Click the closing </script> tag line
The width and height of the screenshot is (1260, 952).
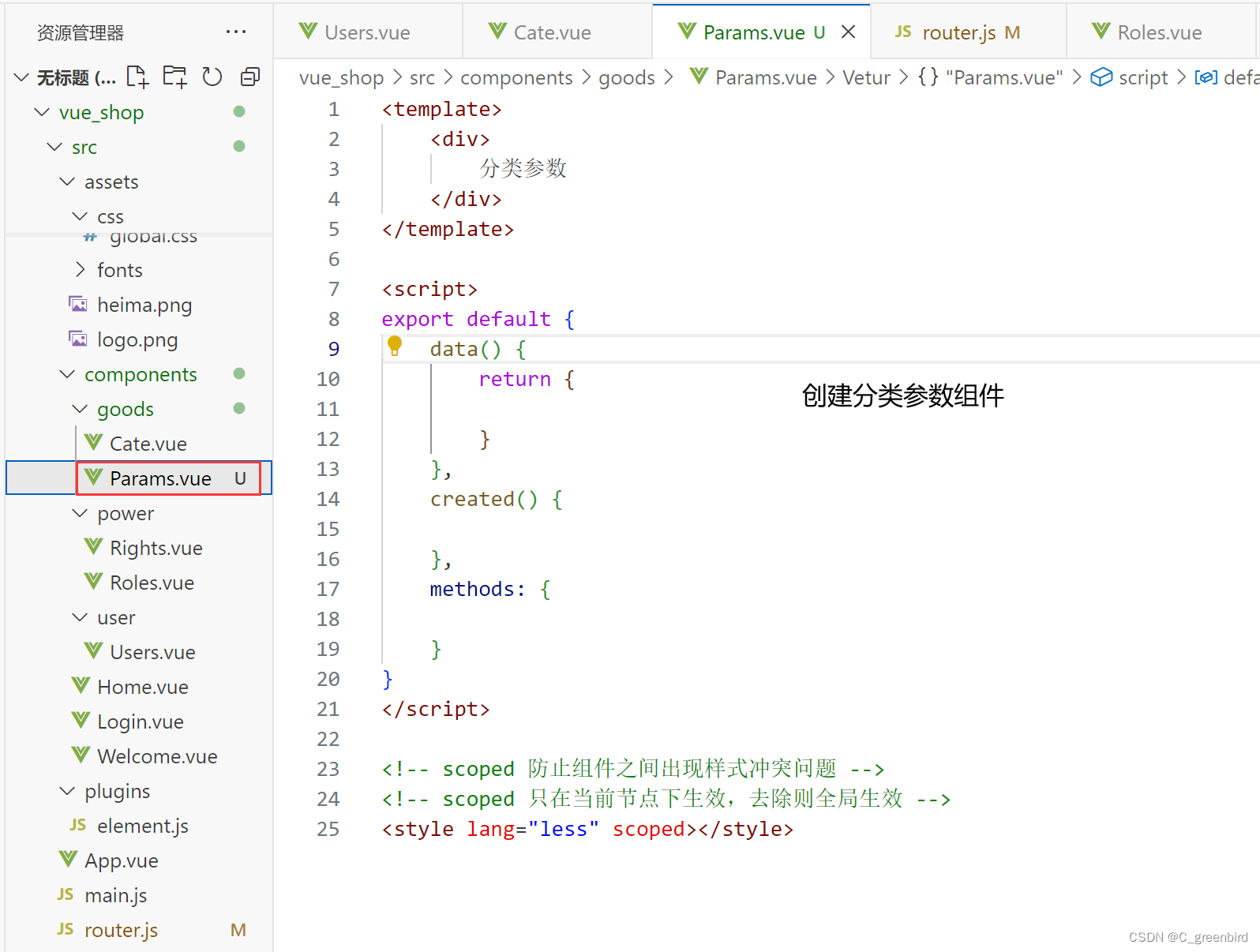click(x=436, y=709)
